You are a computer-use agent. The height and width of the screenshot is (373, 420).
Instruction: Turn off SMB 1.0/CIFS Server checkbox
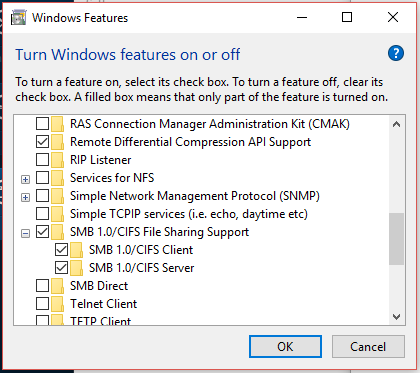61,268
